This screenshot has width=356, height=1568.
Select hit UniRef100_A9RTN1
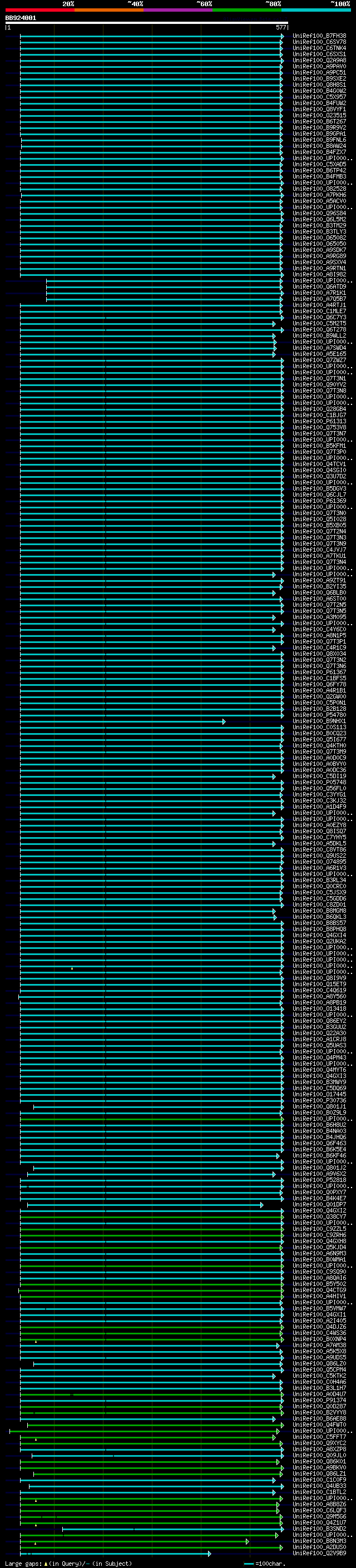(319, 268)
